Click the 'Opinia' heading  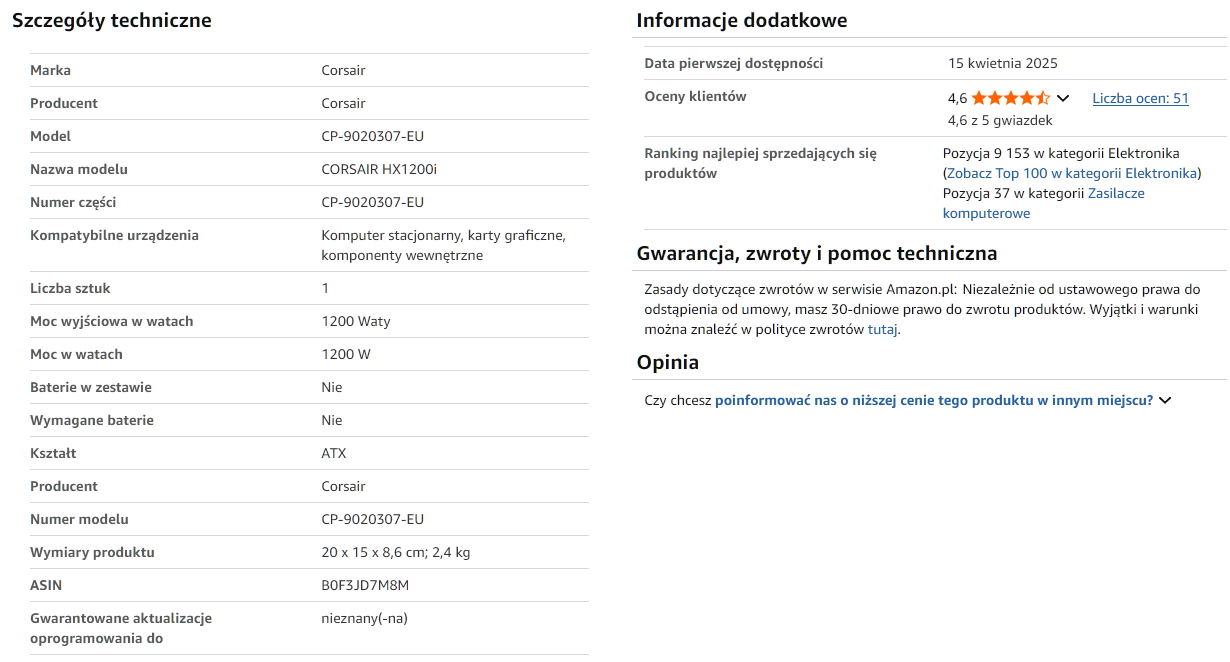coord(668,362)
